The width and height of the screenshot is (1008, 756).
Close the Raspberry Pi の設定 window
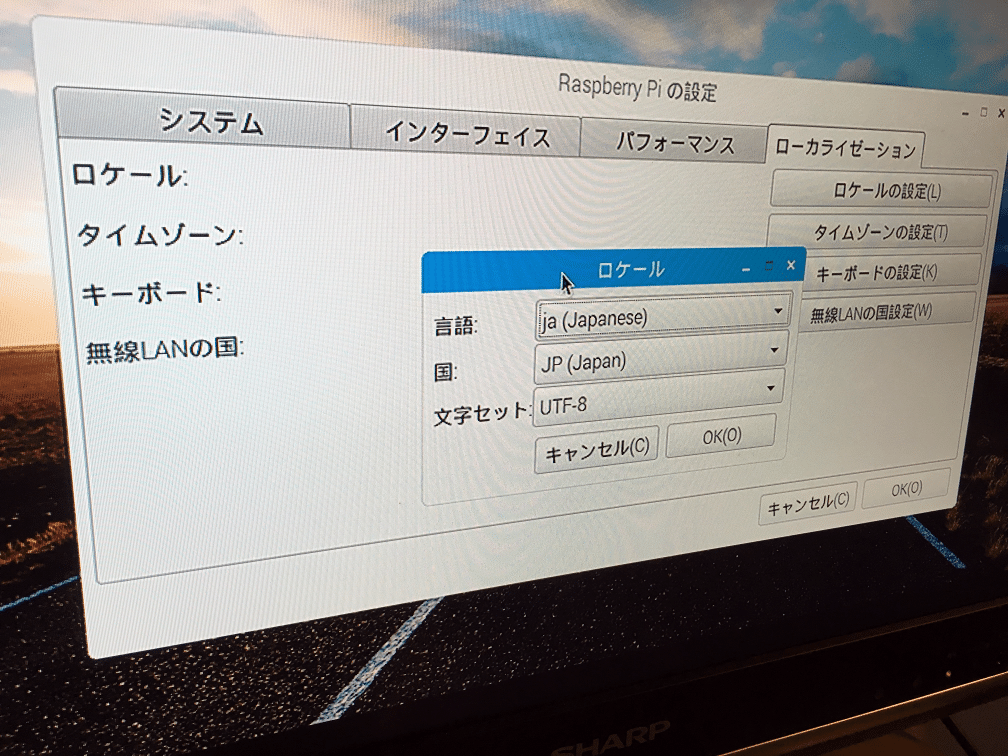click(x=1001, y=113)
